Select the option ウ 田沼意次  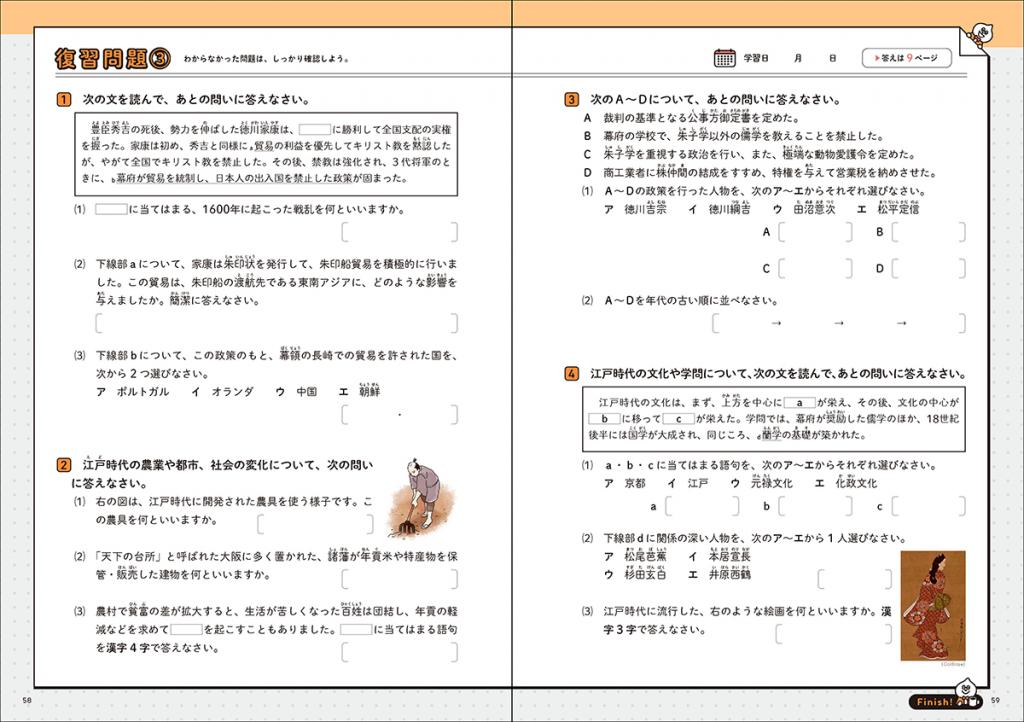[804, 208]
